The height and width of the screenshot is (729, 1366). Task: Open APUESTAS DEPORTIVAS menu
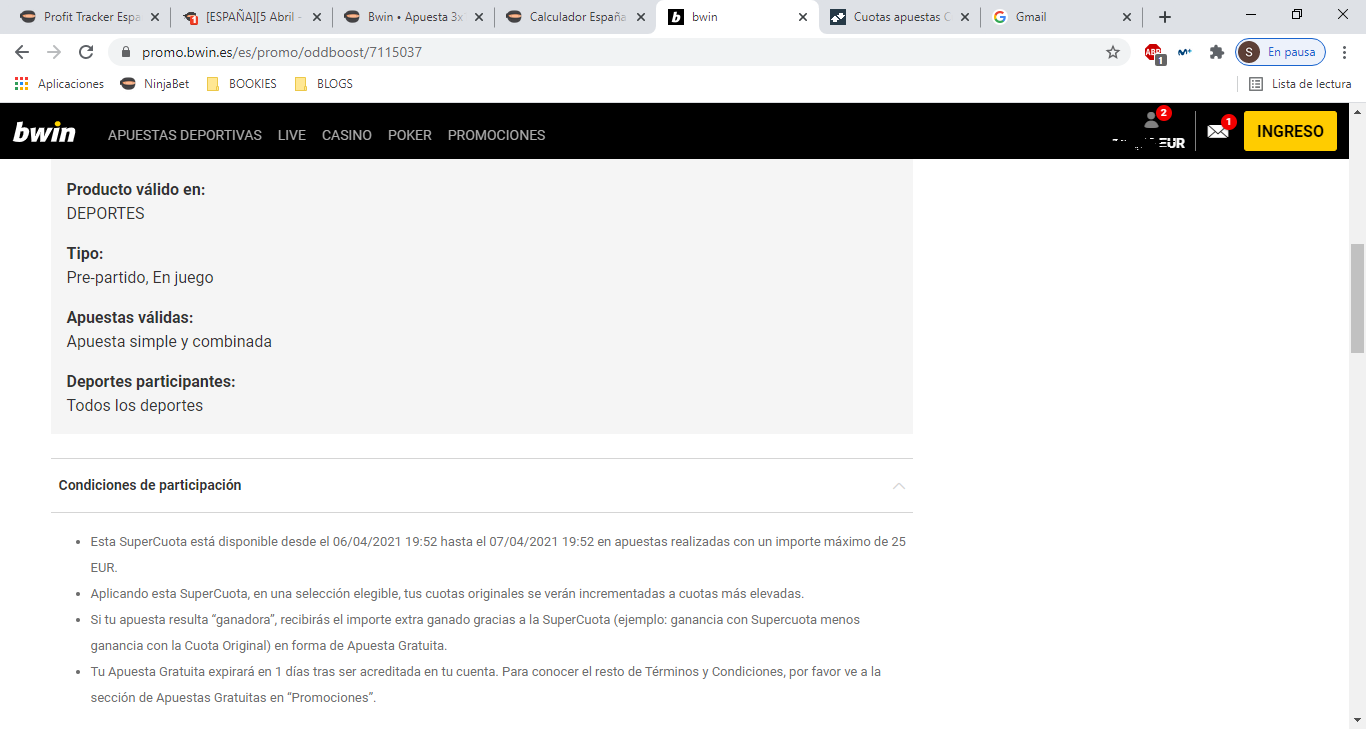click(x=185, y=135)
